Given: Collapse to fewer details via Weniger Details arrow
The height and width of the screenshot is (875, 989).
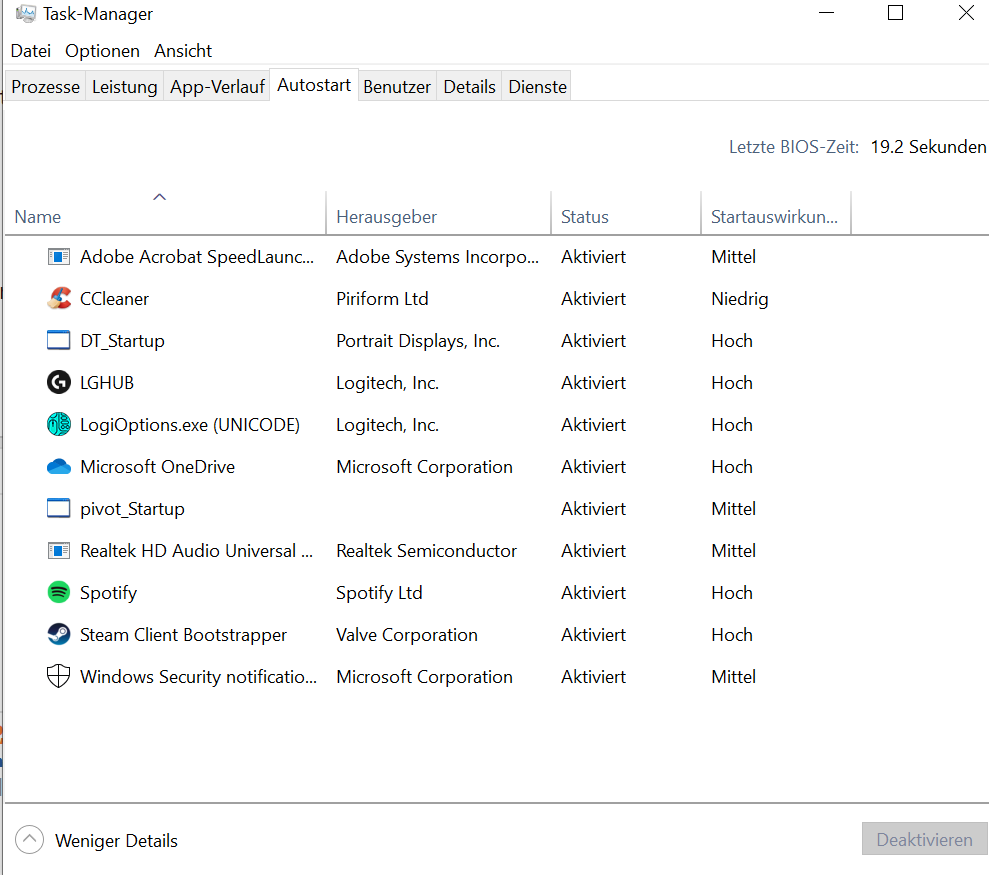Looking at the screenshot, I should click(29, 839).
